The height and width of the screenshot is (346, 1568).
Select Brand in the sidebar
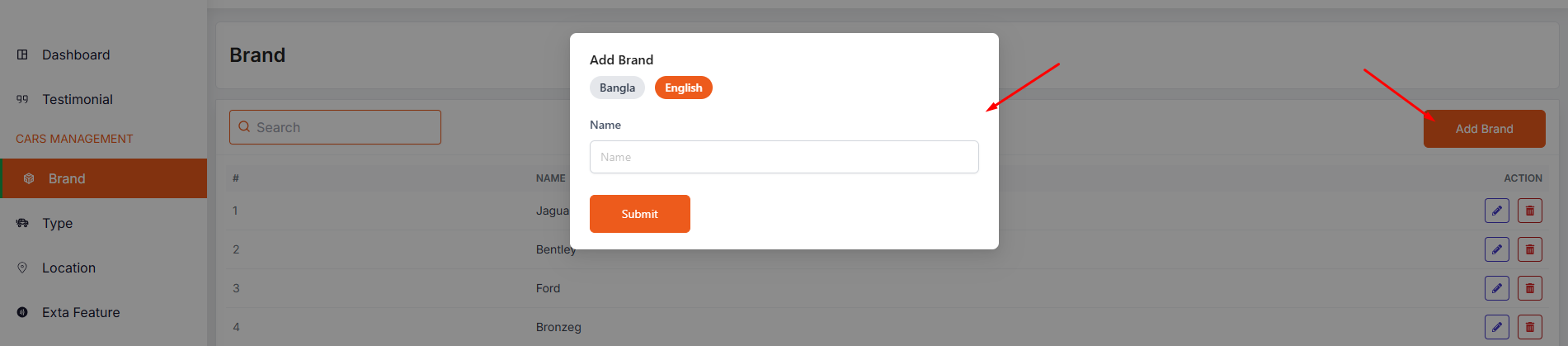[67, 178]
